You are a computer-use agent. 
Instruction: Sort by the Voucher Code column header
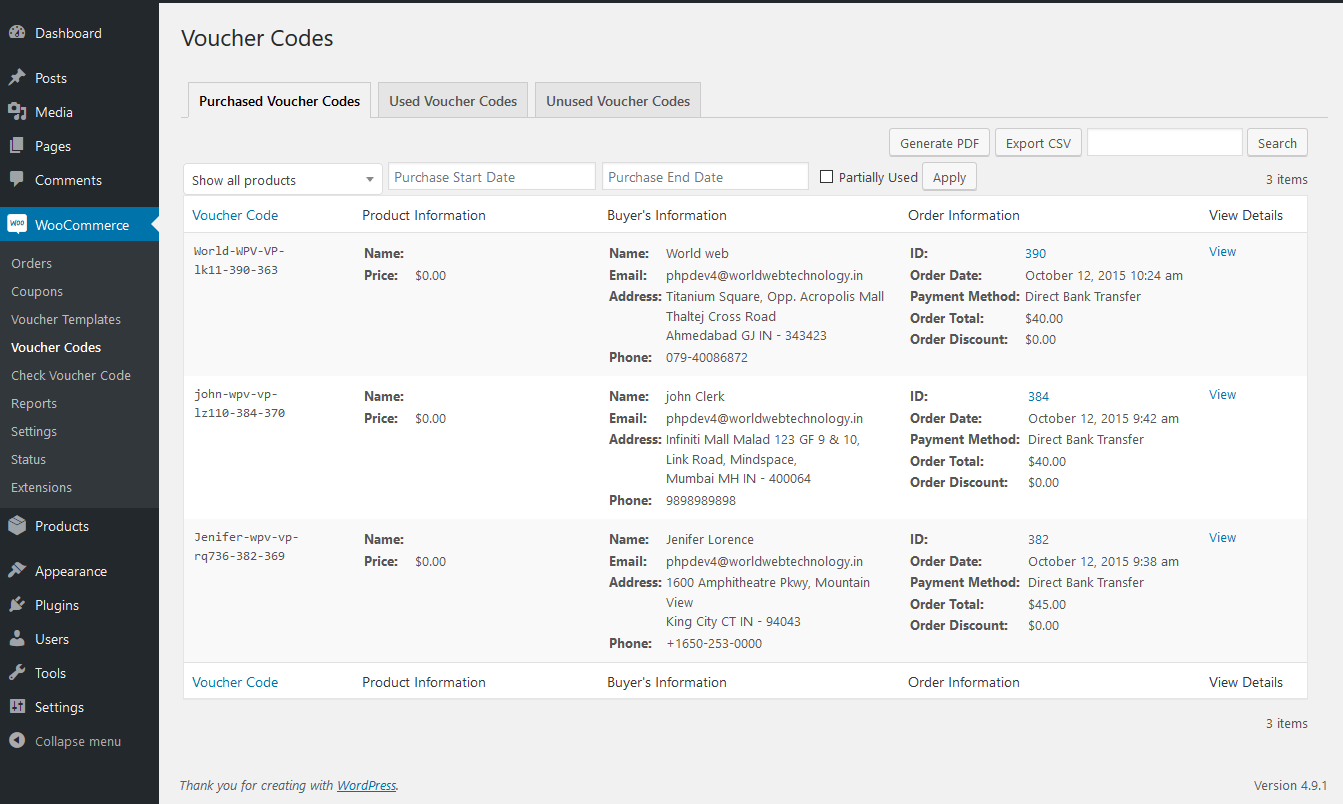[235, 215]
